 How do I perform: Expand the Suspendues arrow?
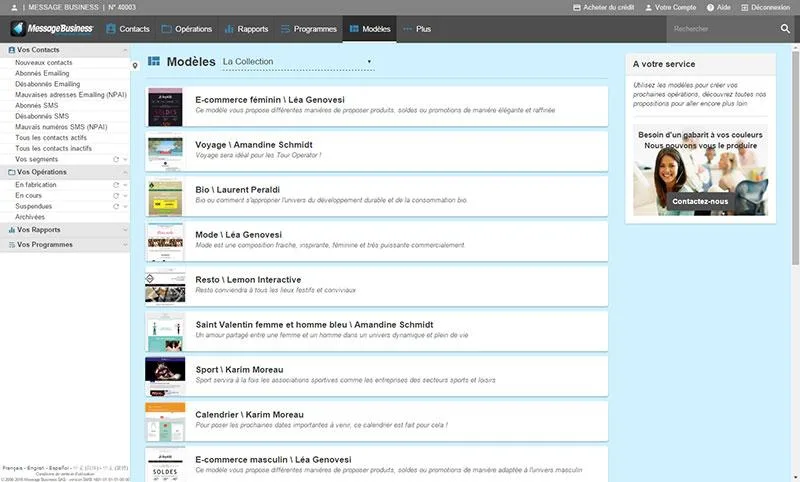tap(126, 207)
